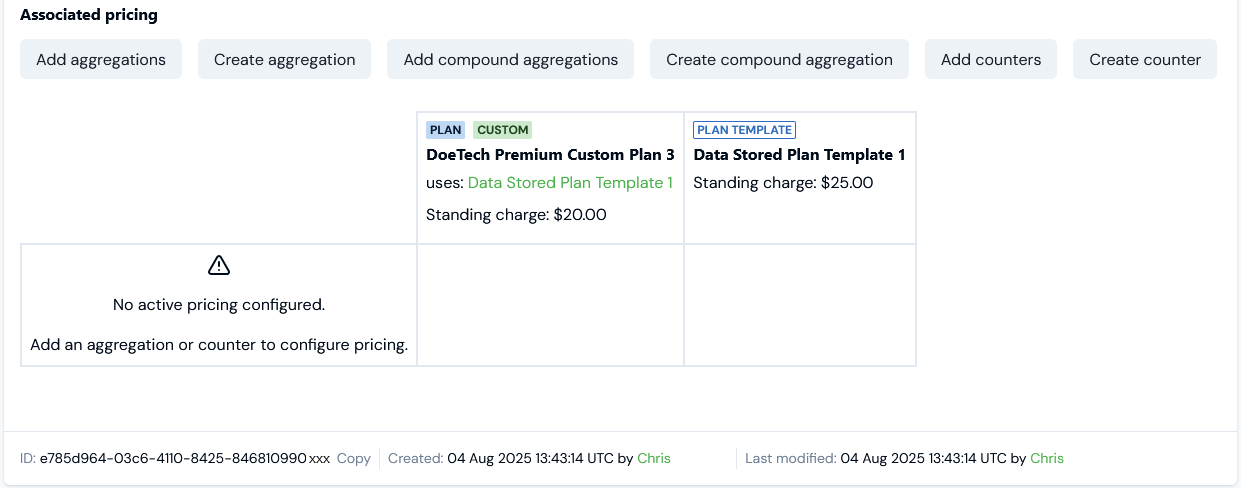Select Add compound aggregations

click(x=511, y=59)
